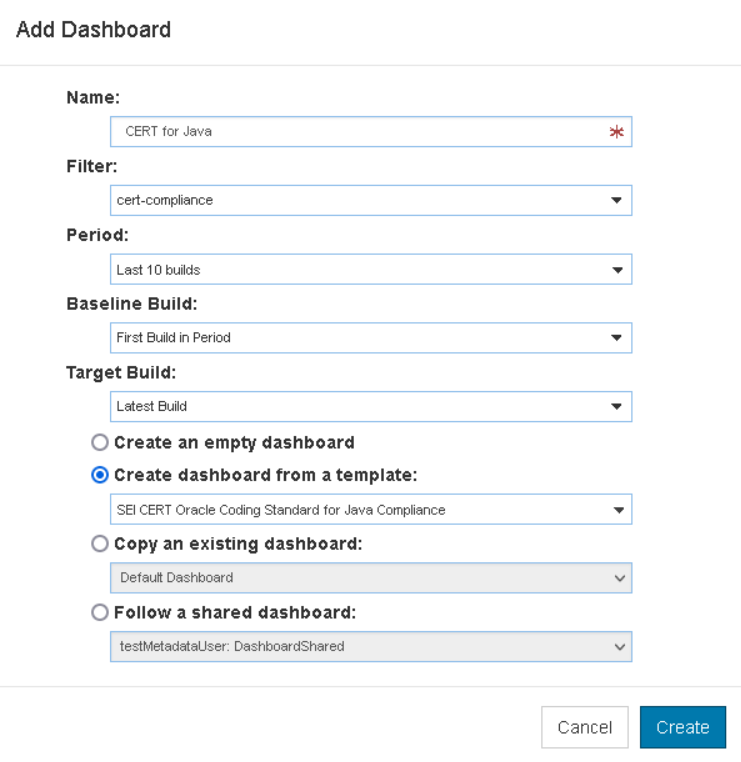Open the Latest Build target dropdown
Screen dimensions: 741x762
point(371,406)
